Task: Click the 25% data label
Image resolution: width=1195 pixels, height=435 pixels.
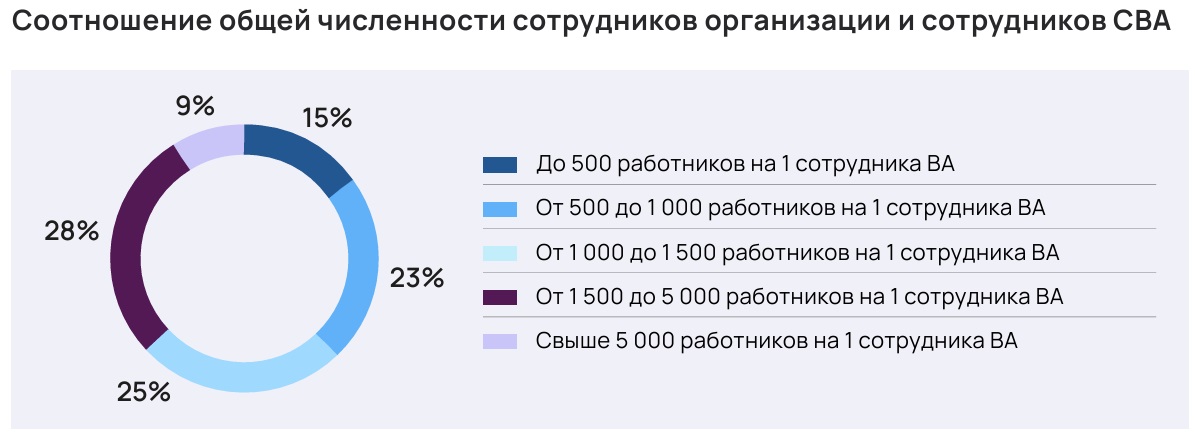Action: (x=144, y=392)
